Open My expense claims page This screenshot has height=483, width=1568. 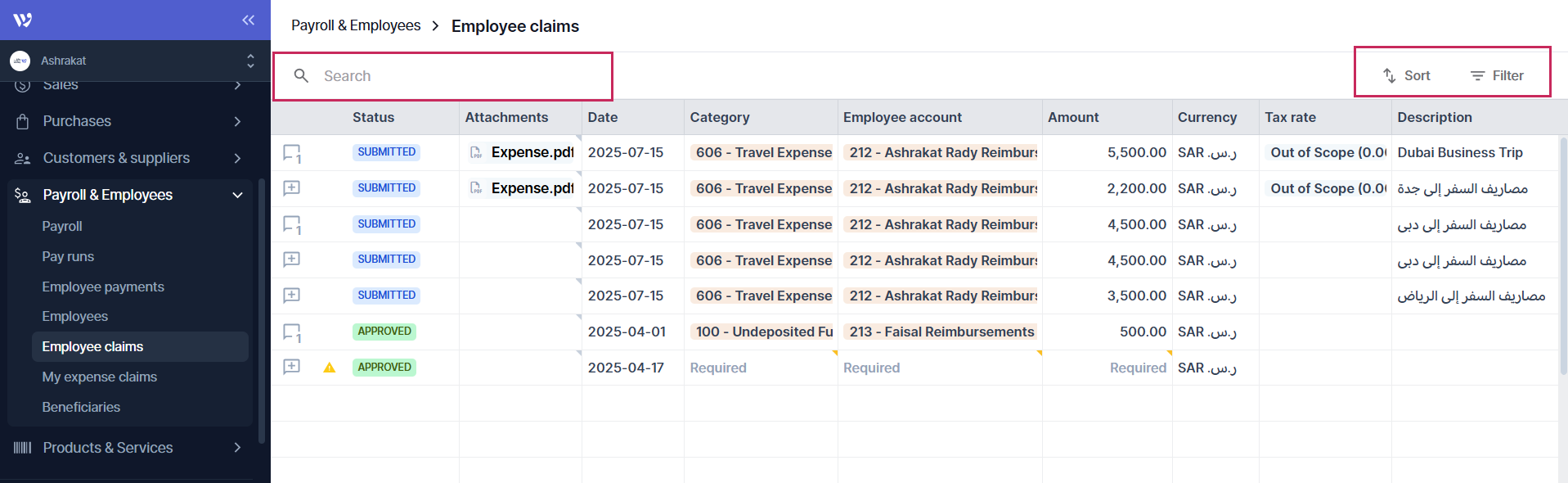pos(99,377)
